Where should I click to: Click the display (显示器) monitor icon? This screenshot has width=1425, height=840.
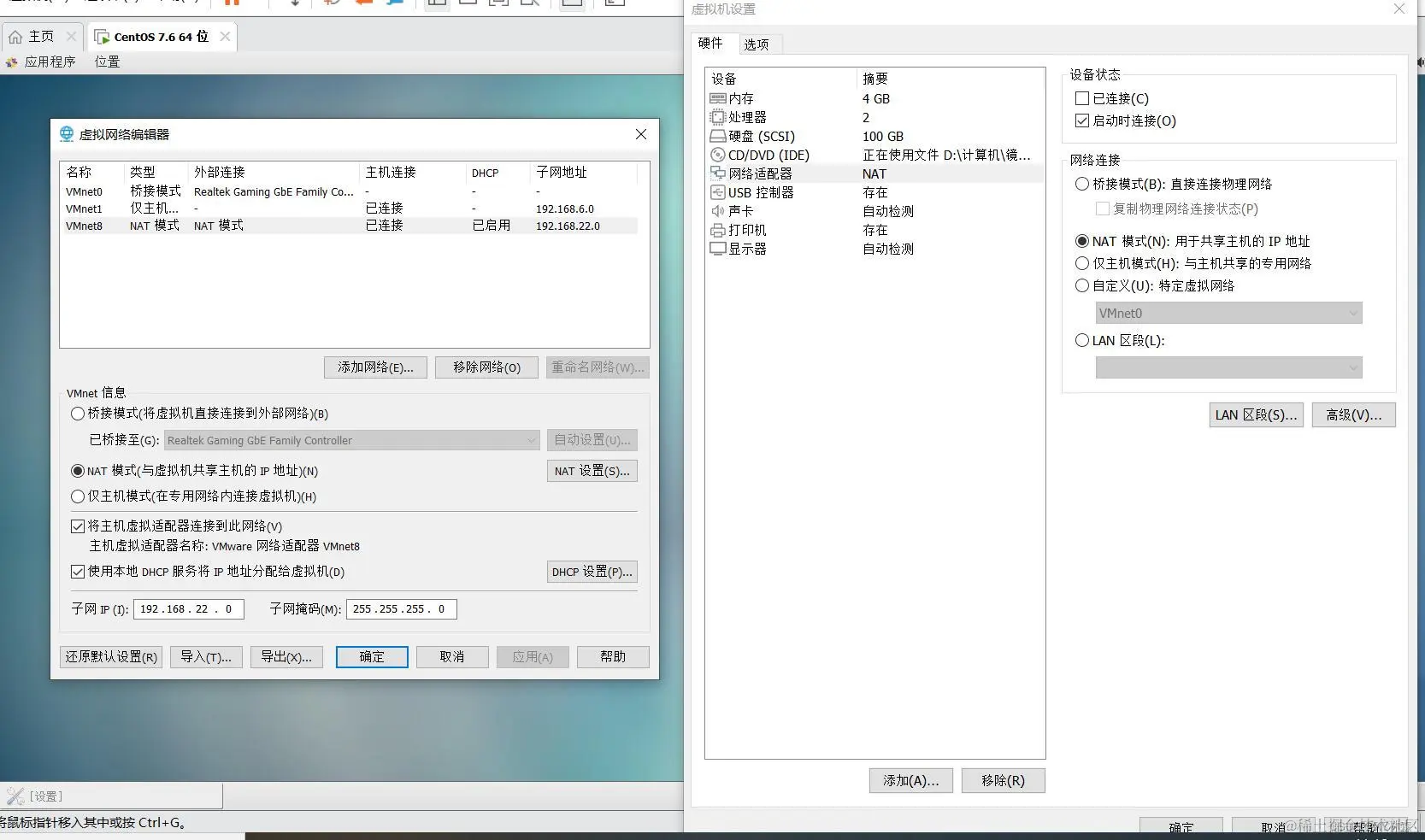[x=718, y=249]
